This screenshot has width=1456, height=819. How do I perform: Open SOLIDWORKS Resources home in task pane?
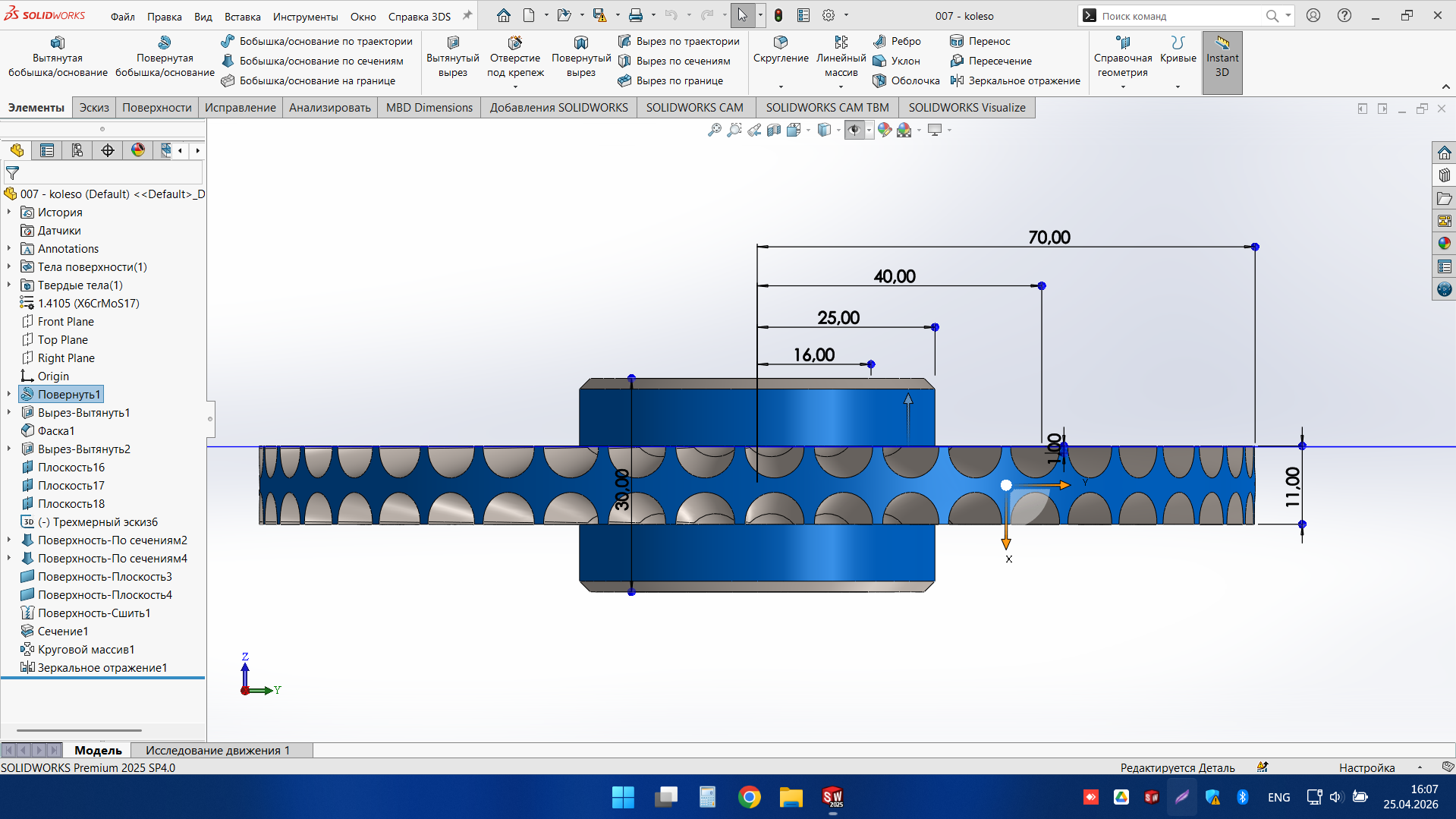tap(1444, 153)
